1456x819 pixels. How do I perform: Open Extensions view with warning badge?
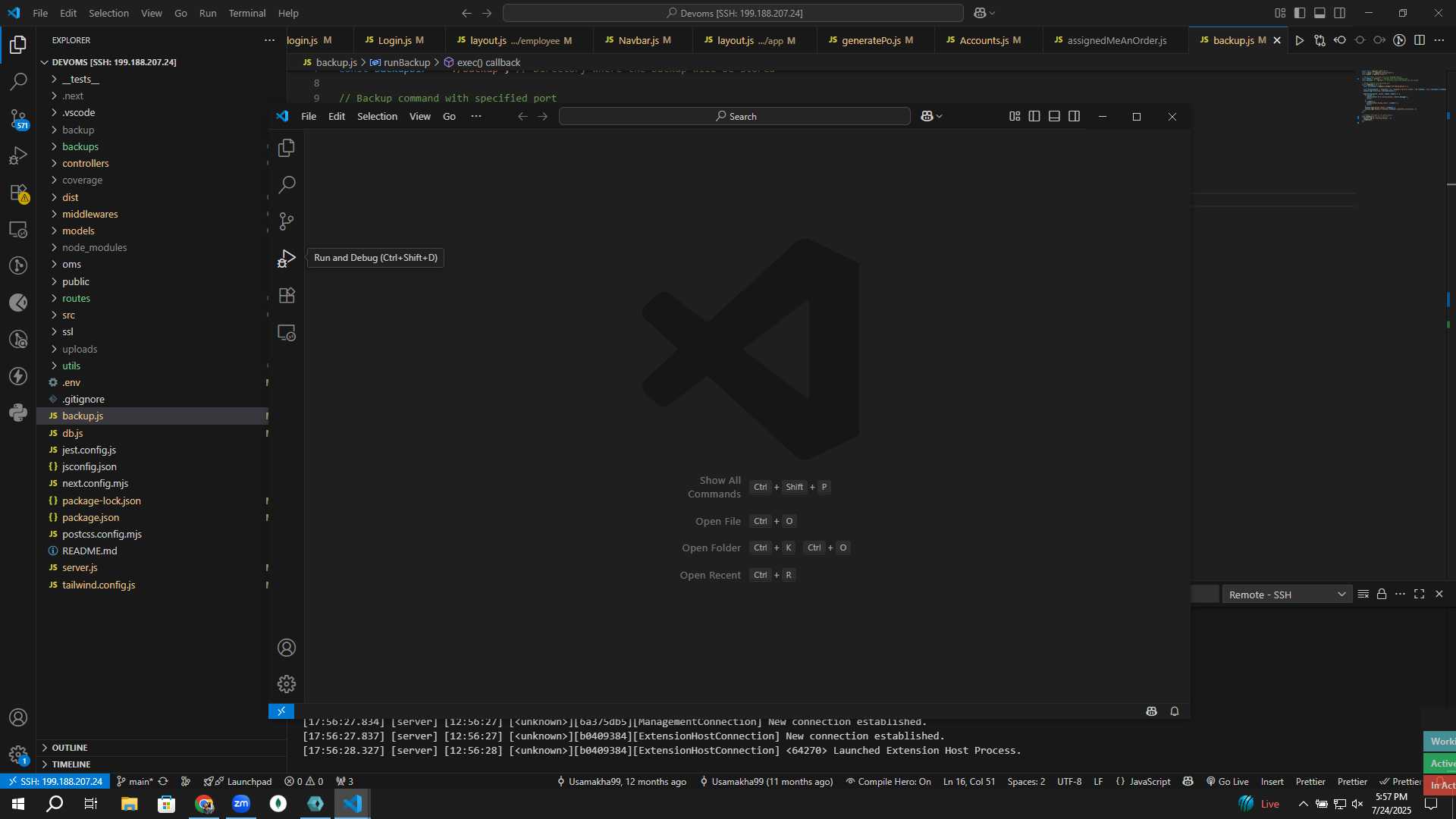(x=18, y=193)
